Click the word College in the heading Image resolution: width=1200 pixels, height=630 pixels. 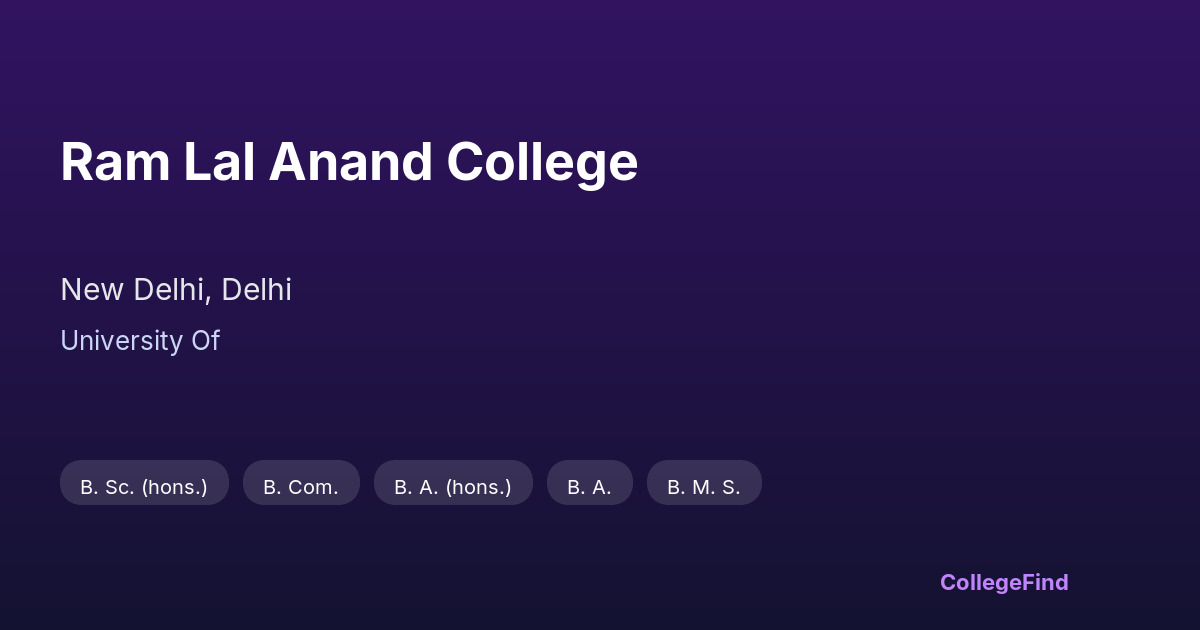coord(542,162)
